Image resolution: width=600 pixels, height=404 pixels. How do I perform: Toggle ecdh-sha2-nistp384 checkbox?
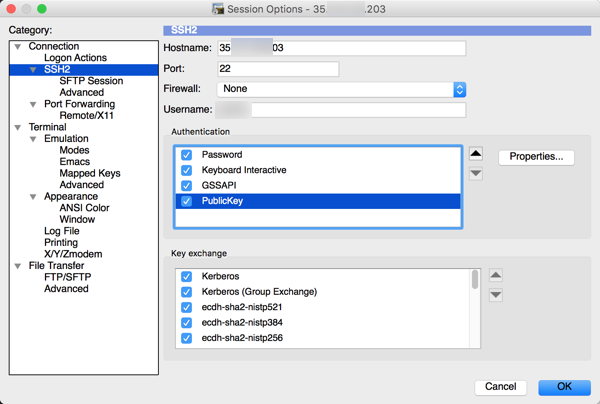click(x=186, y=323)
